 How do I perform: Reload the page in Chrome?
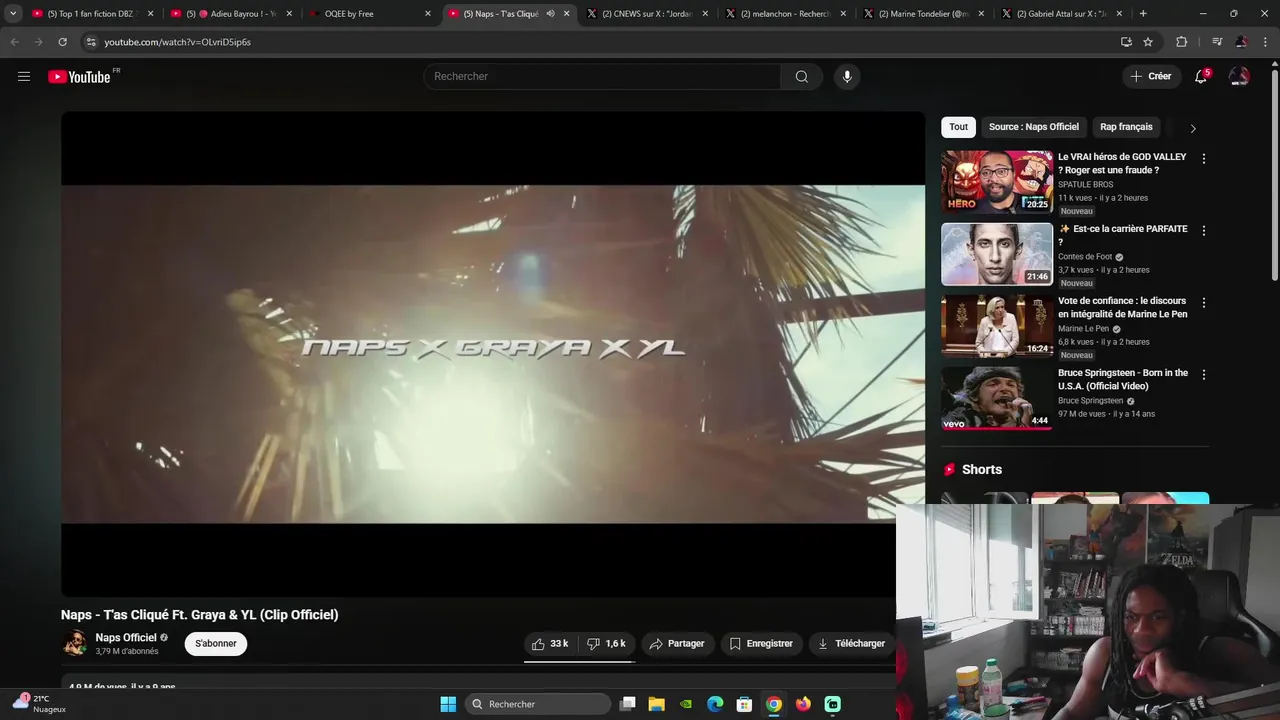coord(62,42)
